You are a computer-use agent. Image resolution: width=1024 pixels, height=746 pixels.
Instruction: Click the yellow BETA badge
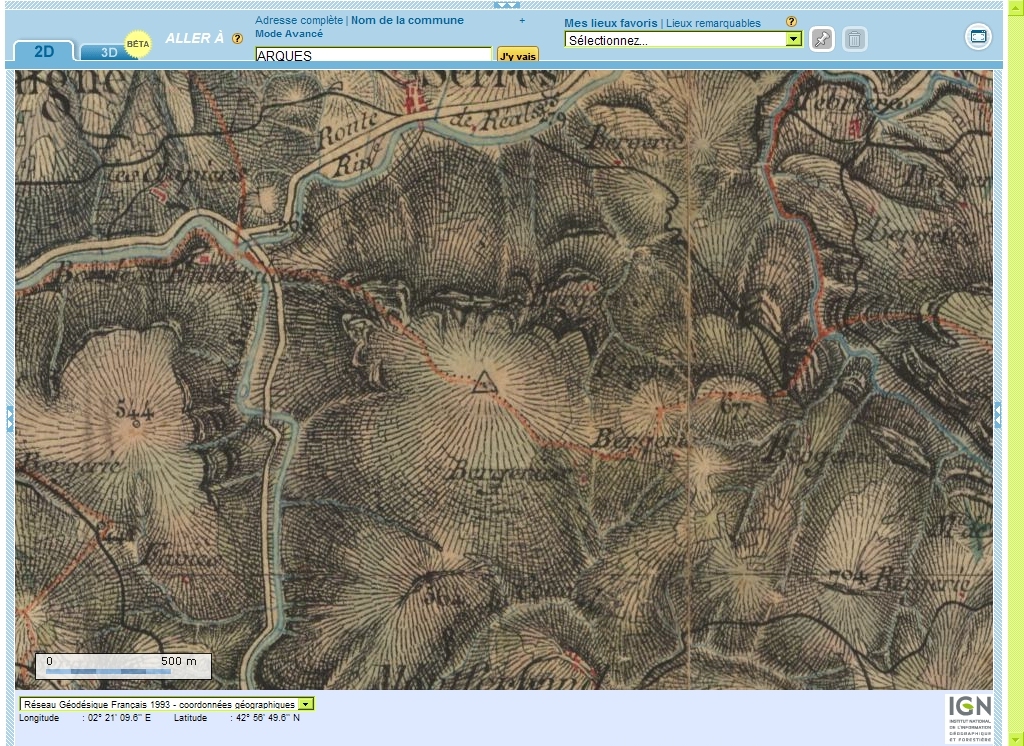(138, 44)
